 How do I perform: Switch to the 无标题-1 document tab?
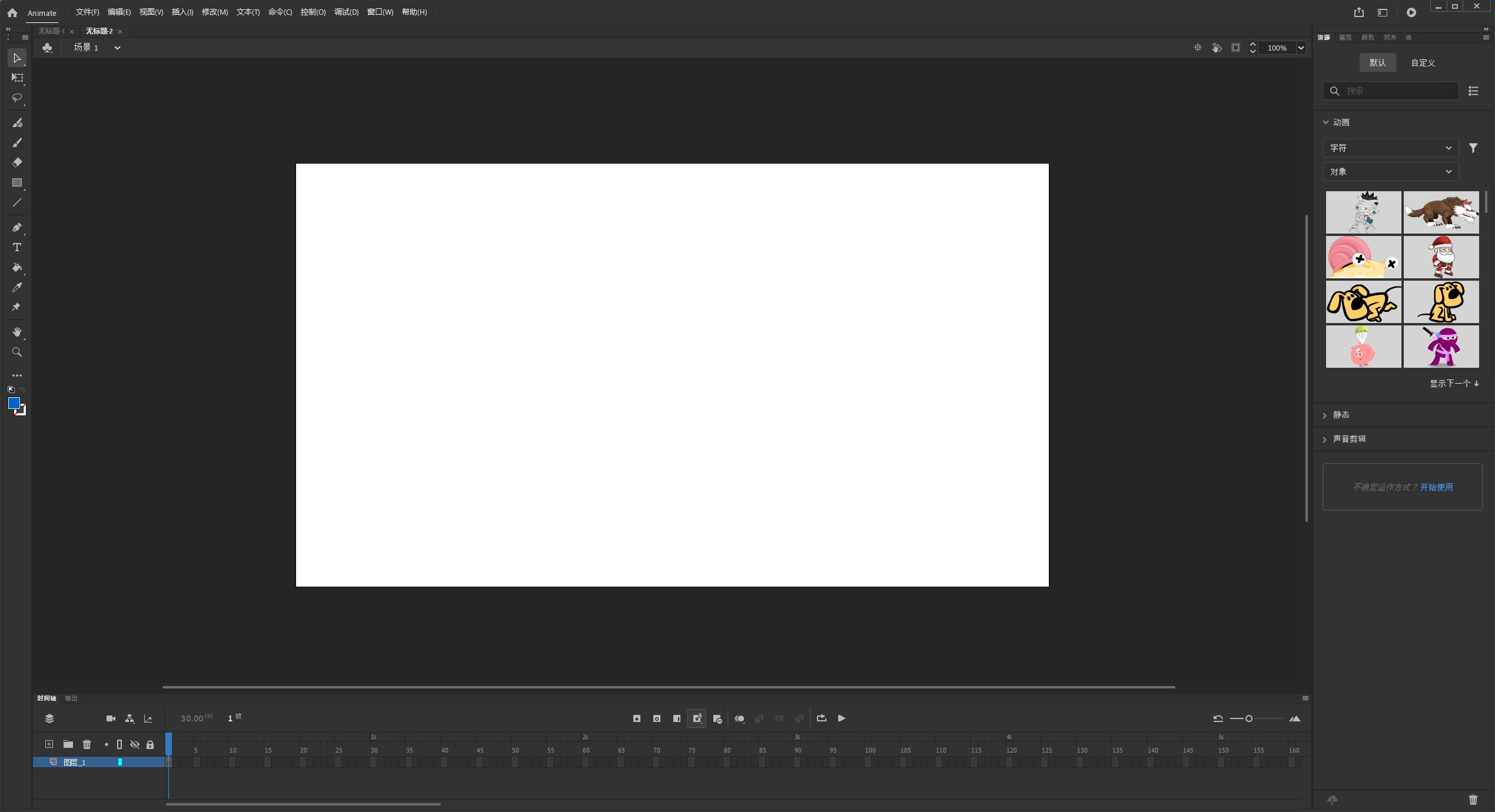pos(52,31)
